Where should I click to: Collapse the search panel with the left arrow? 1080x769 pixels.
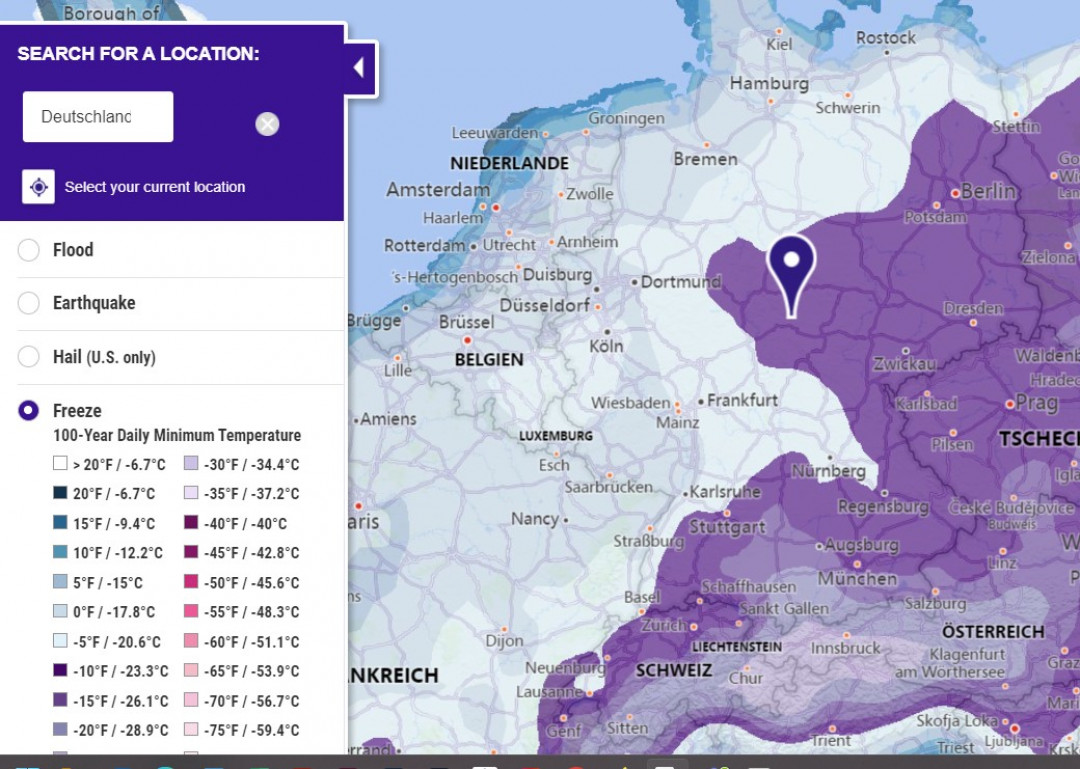tap(359, 68)
